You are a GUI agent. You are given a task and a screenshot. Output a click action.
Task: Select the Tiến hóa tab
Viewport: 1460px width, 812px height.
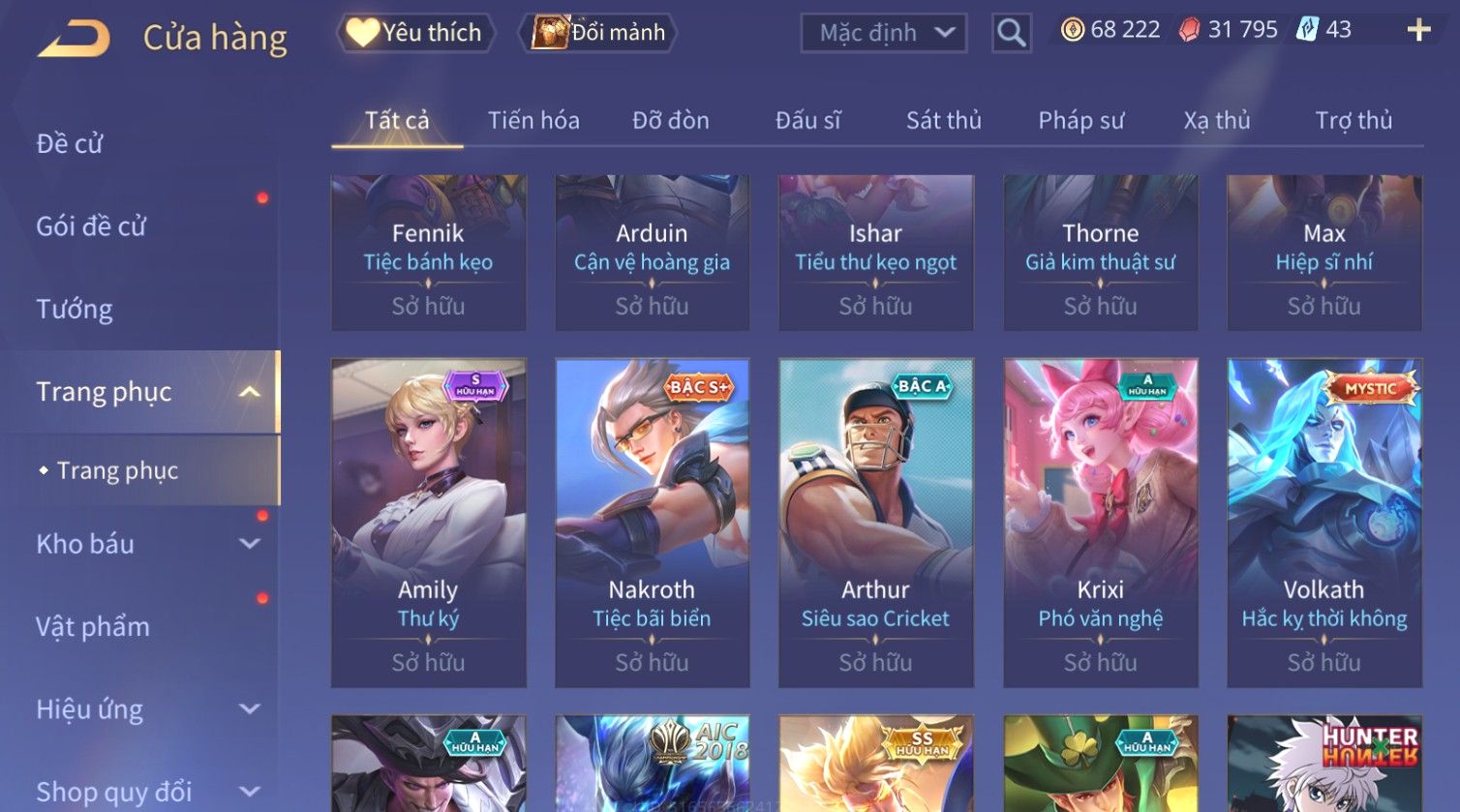click(x=533, y=121)
